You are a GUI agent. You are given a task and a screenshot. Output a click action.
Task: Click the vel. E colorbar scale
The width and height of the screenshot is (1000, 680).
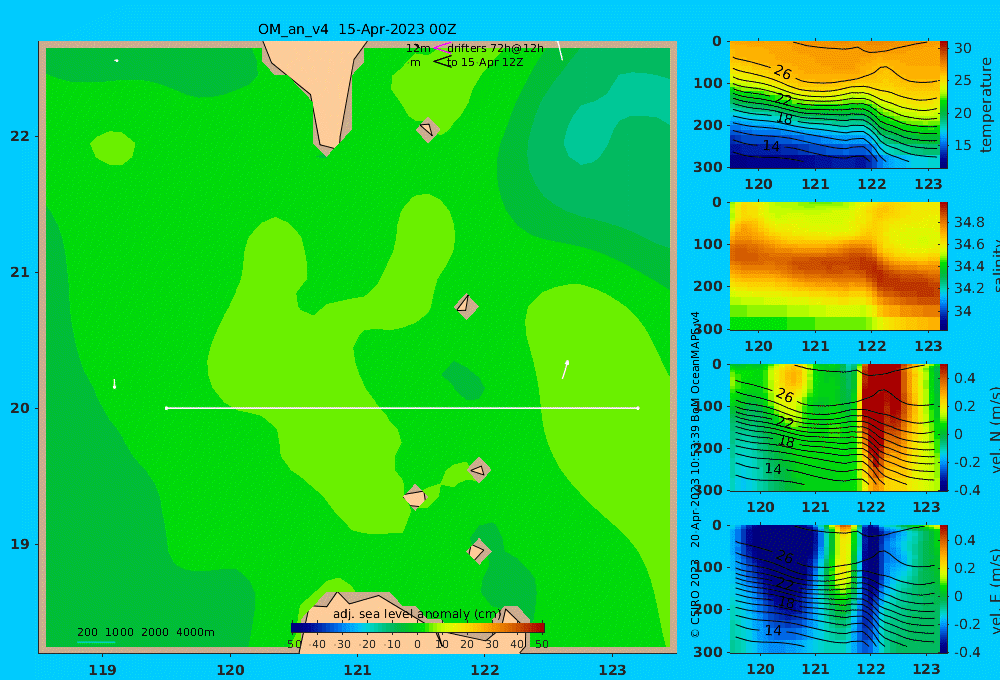(943, 589)
